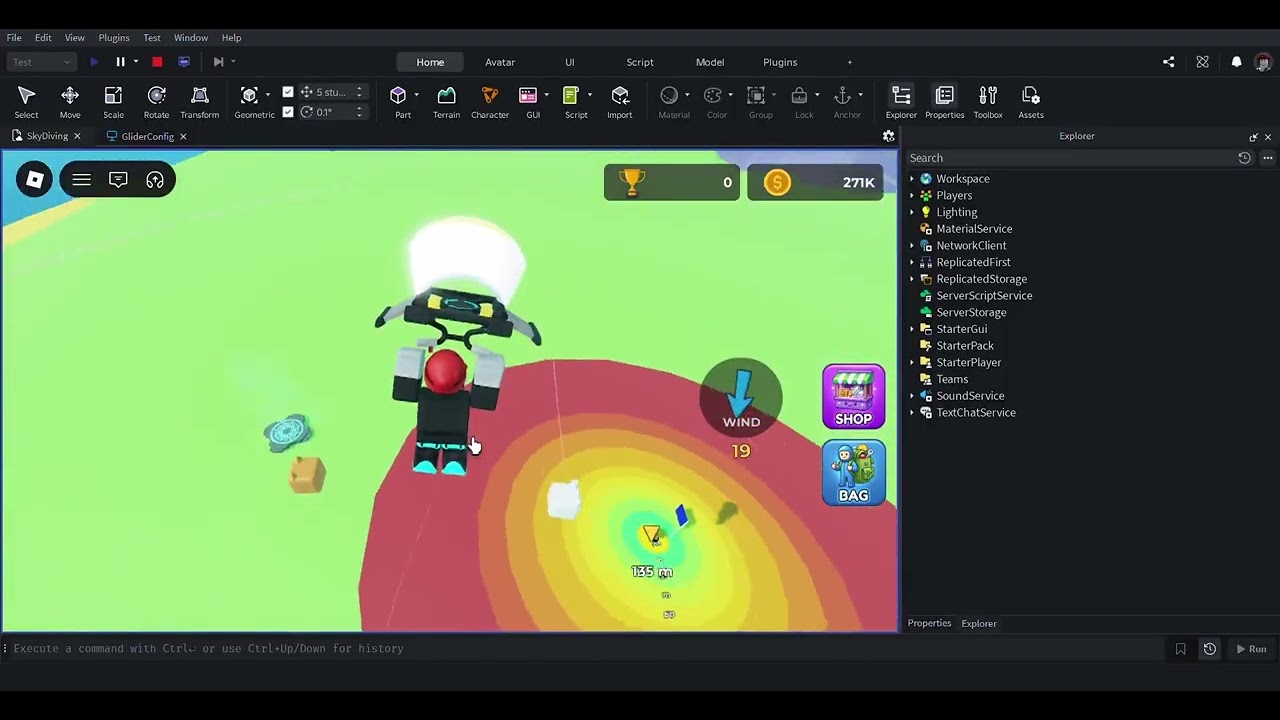Insert a Part from the toolbar

click(399, 101)
